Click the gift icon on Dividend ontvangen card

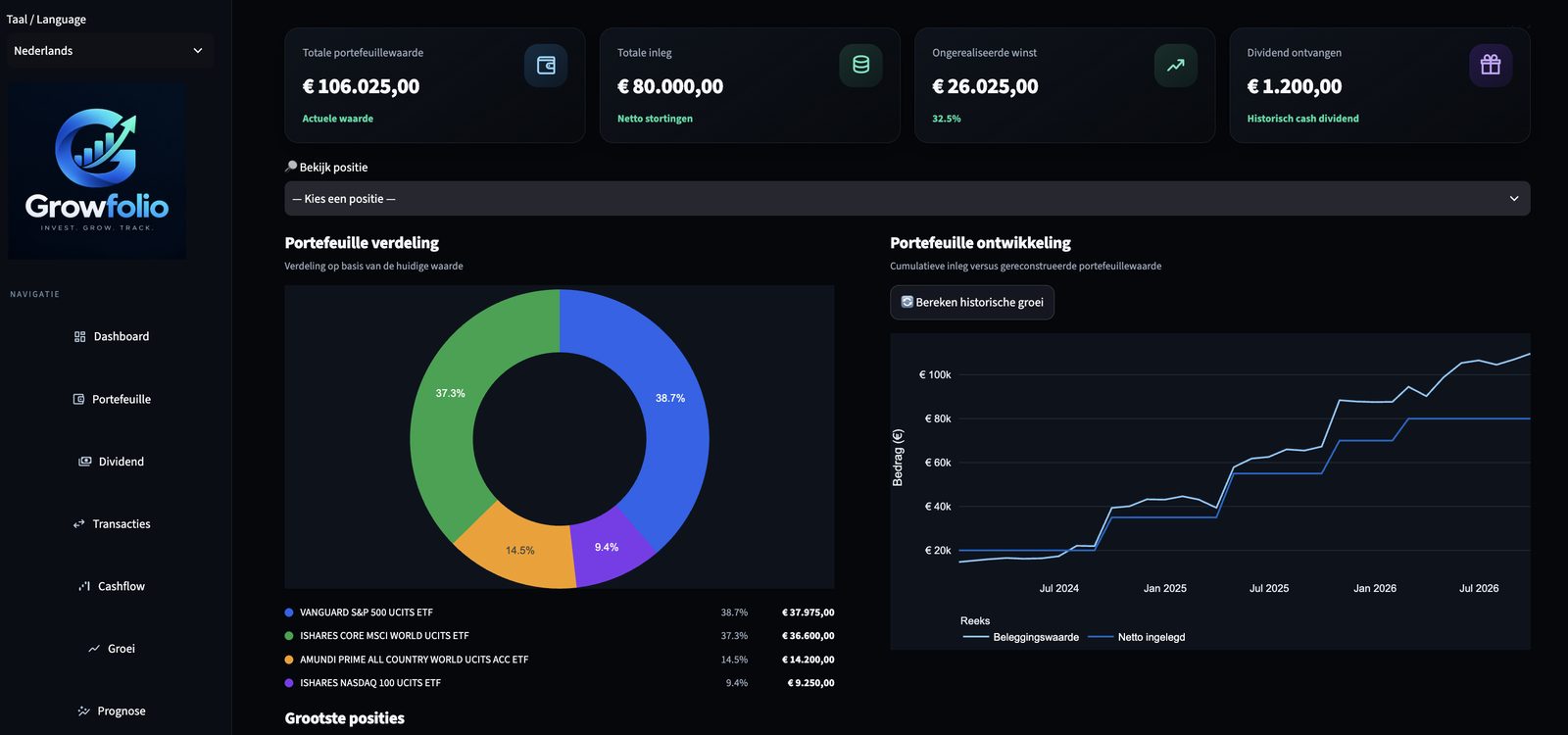[x=1491, y=66]
